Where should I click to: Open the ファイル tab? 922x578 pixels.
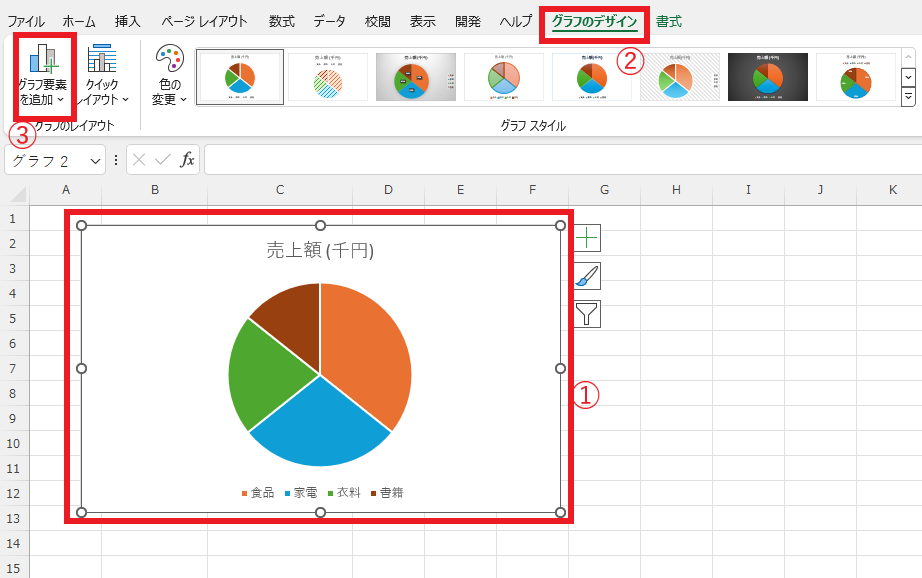pyautogui.click(x=26, y=22)
